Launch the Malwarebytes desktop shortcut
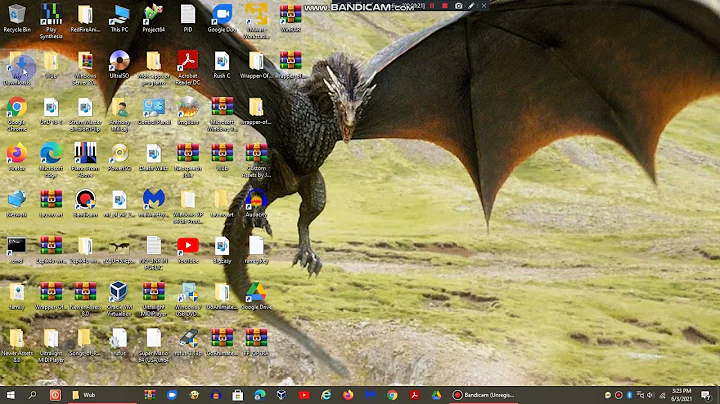The height and width of the screenshot is (404, 720). 153,203
